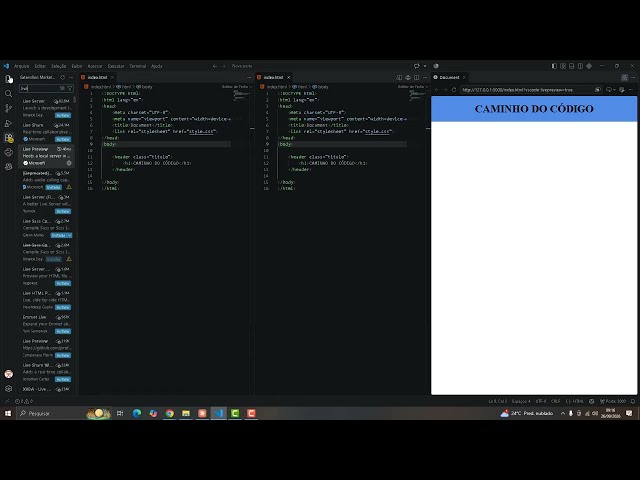Expand the Editor de Texto dropdown in first editor
Viewport: 640px width, 480px height.
tap(237, 87)
